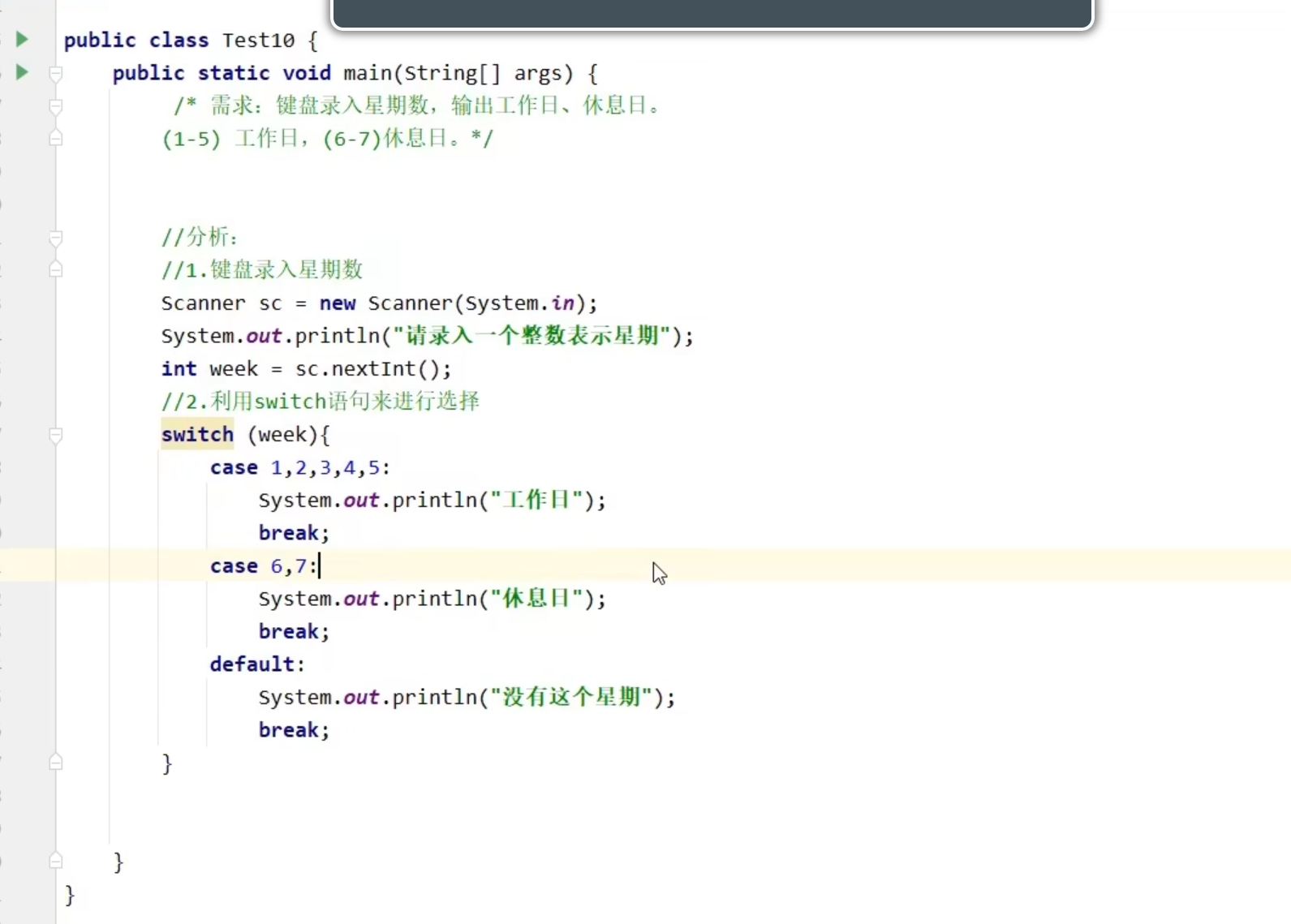Viewport: 1291px width, 924px height.
Task: Collapse the //分析 comment block
Action: 56,238
